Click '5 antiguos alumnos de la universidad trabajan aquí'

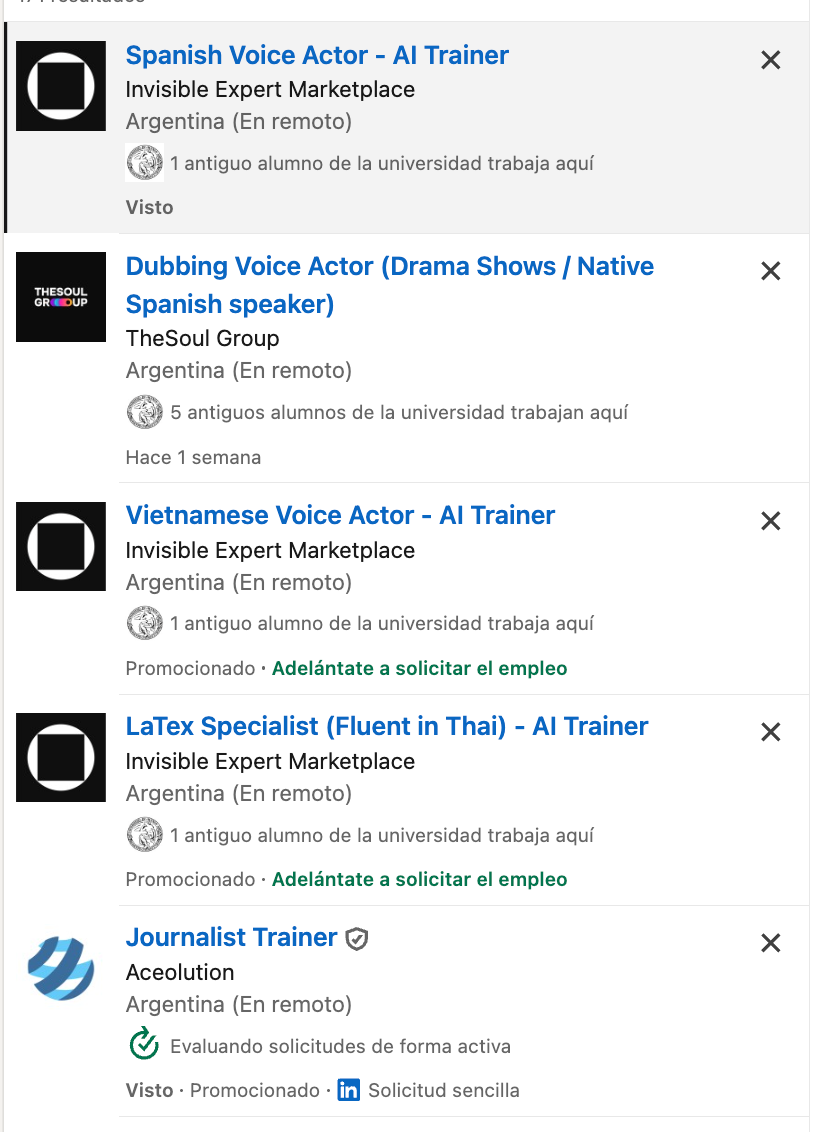pos(399,412)
